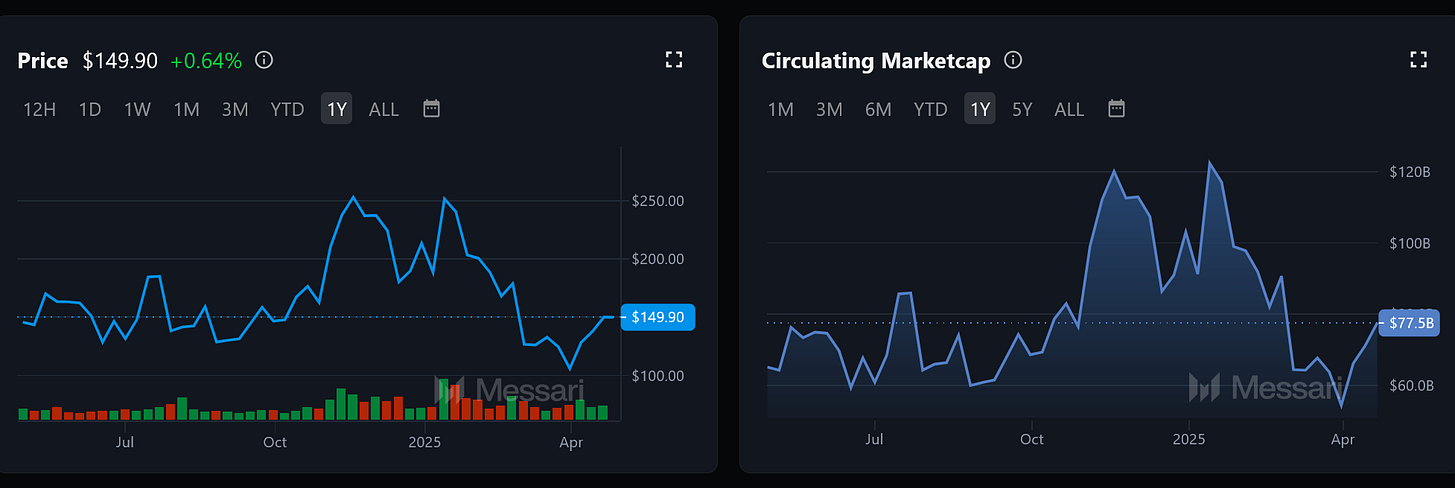Click the $77.5B marketcap axis tag
1455x488 pixels.
1409,323
